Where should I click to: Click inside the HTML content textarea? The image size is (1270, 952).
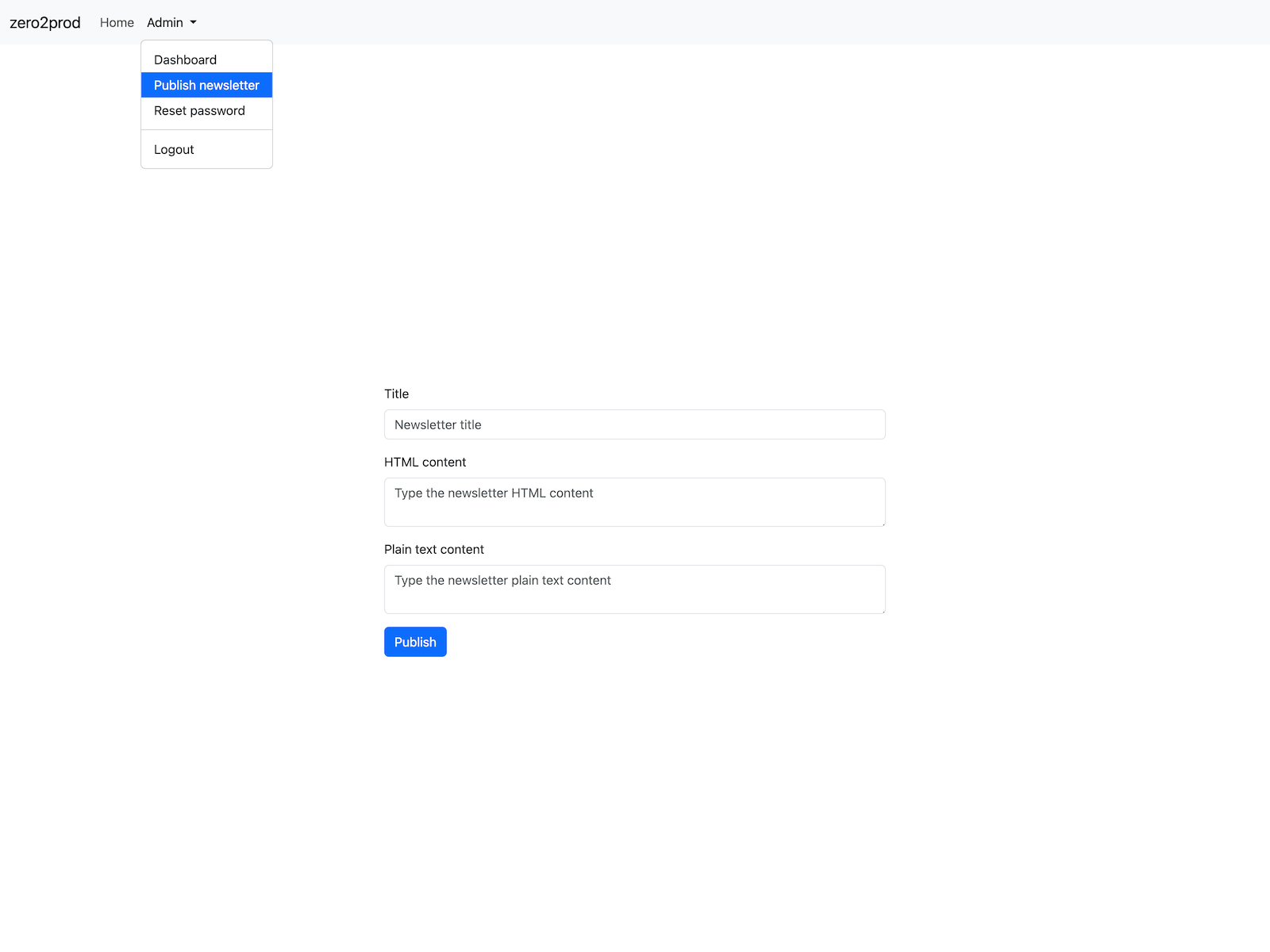coord(634,502)
